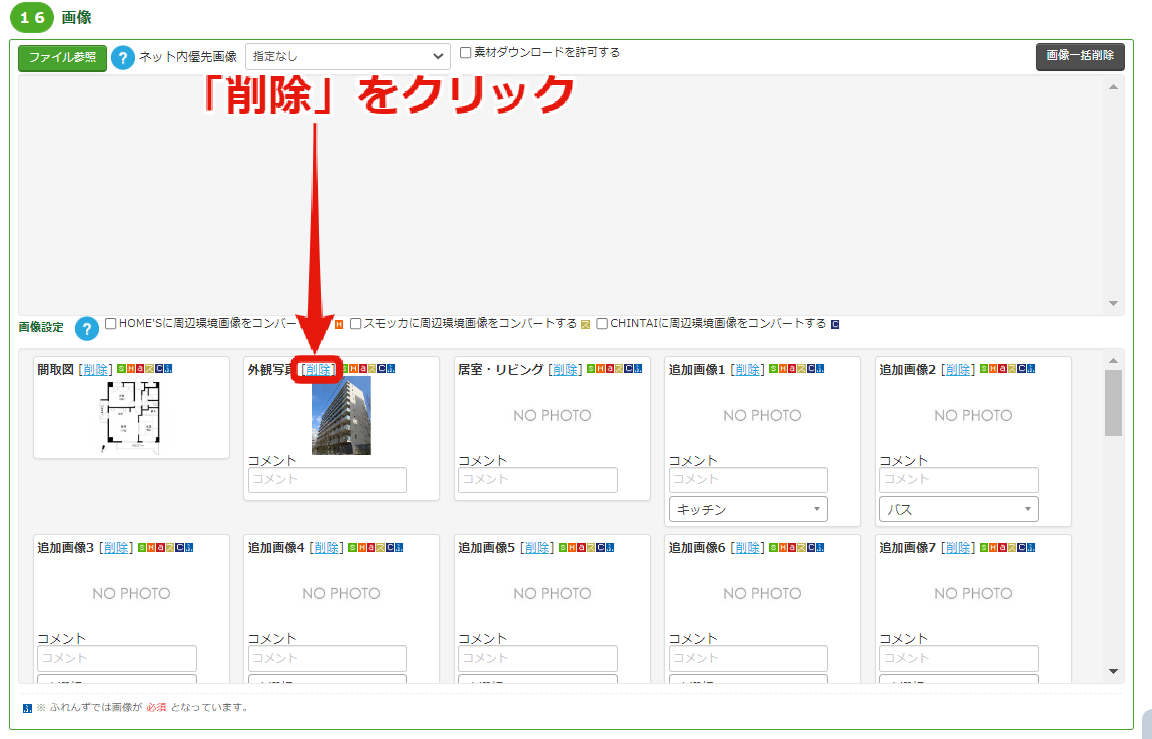Screen dimensions: 1152x739
Task: Open the バス dropdown in 追加画像2
Action: point(959,509)
